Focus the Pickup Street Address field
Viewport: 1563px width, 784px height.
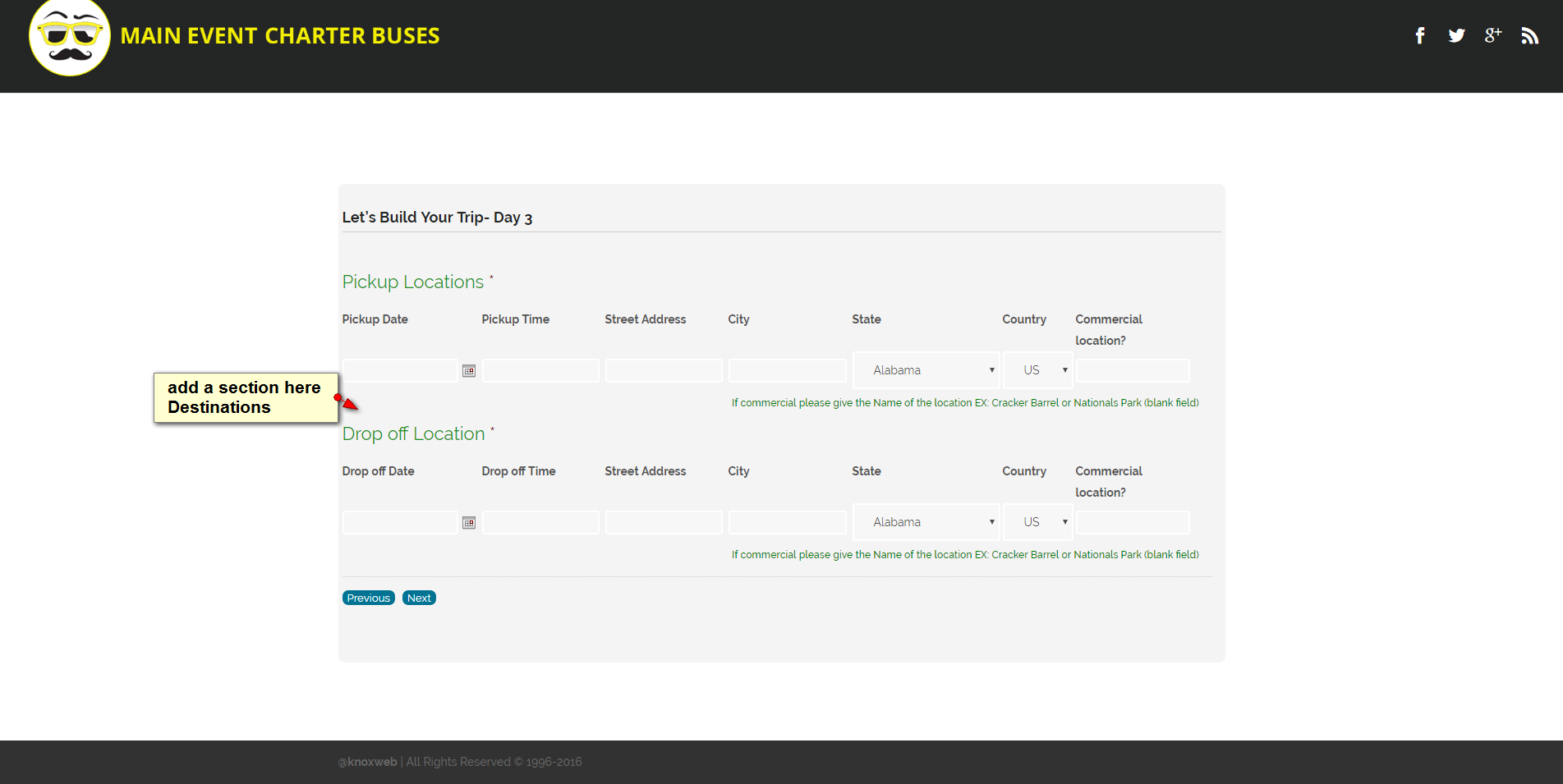point(664,370)
